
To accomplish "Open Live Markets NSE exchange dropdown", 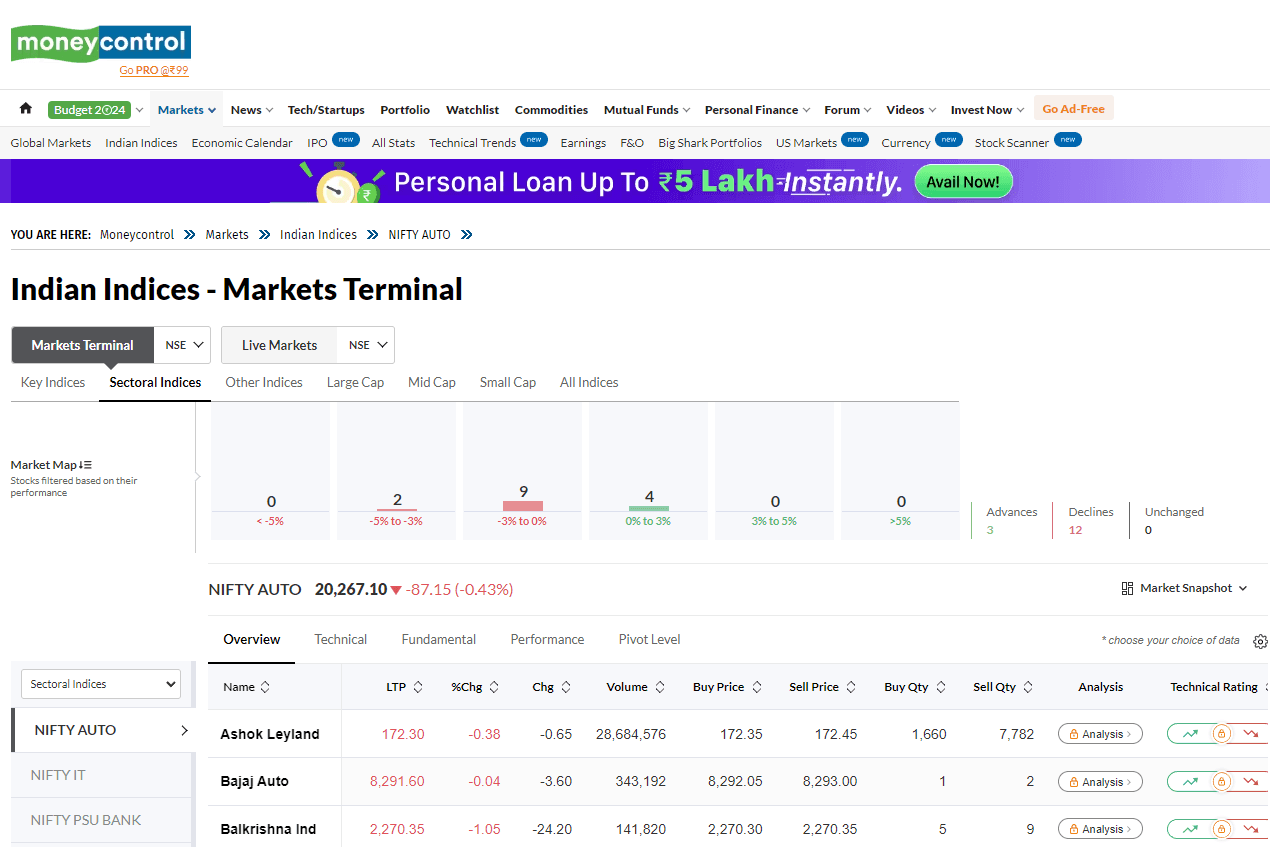I will (x=368, y=345).
